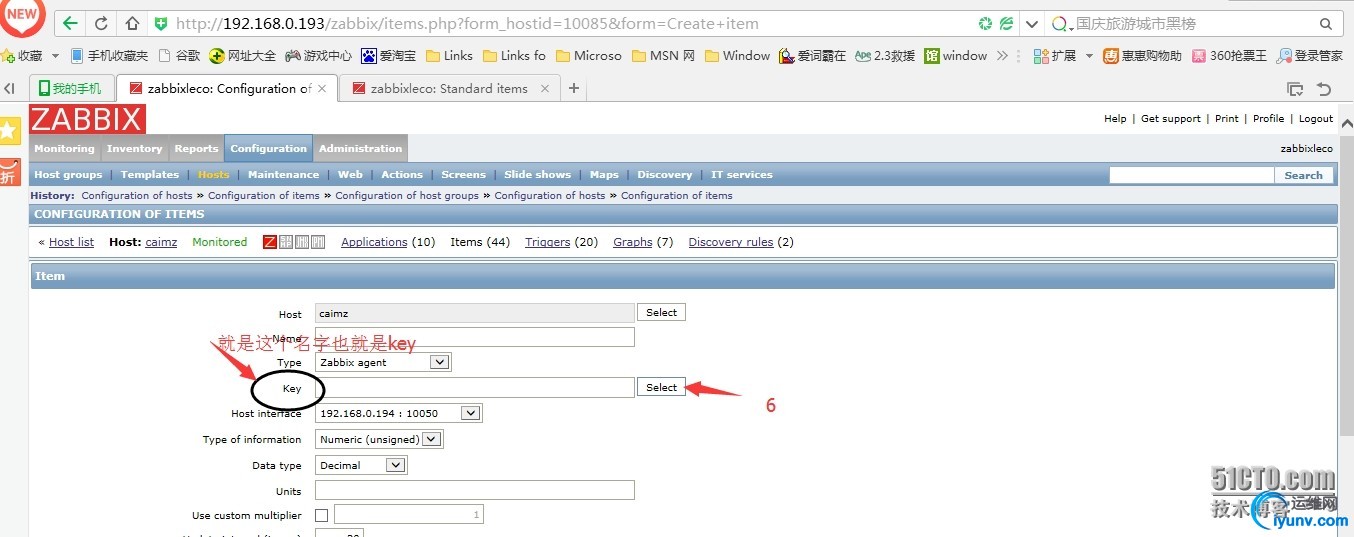Click the Get support link
The height and width of the screenshot is (537, 1354).
1170,118
